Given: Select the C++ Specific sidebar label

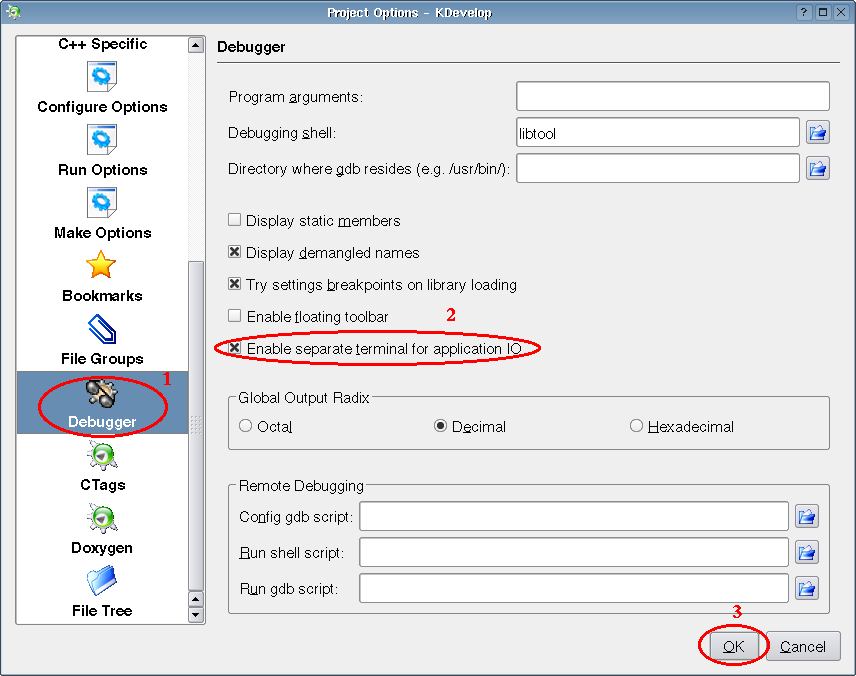Looking at the screenshot, I should pos(103,44).
